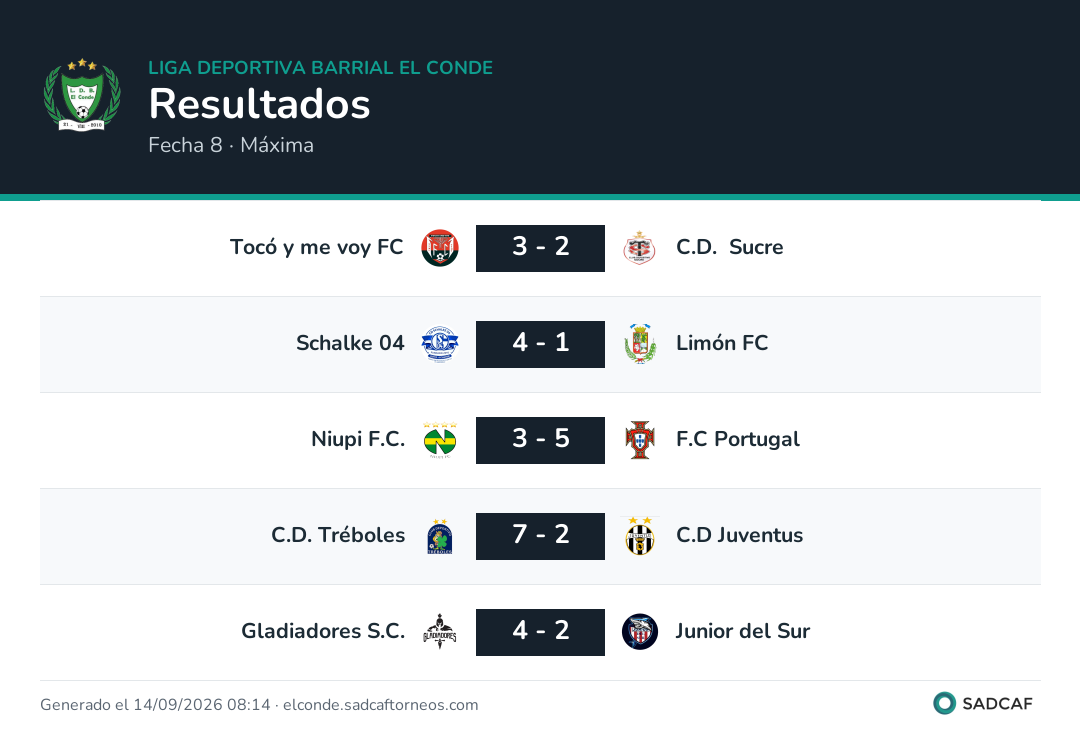Click the Limón FC crest

coord(640,344)
